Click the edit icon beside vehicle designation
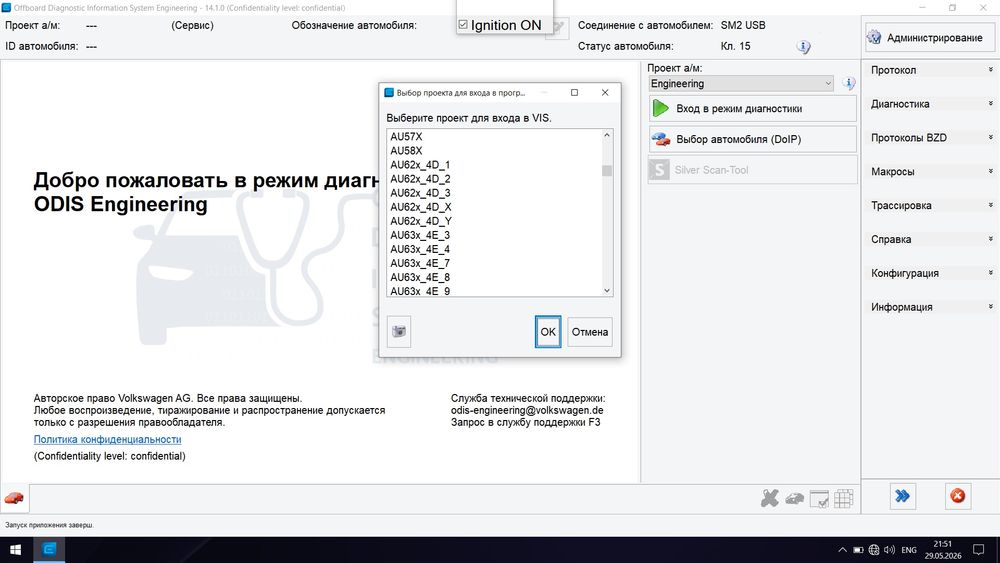The image size is (1000, 563). [x=558, y=27]
